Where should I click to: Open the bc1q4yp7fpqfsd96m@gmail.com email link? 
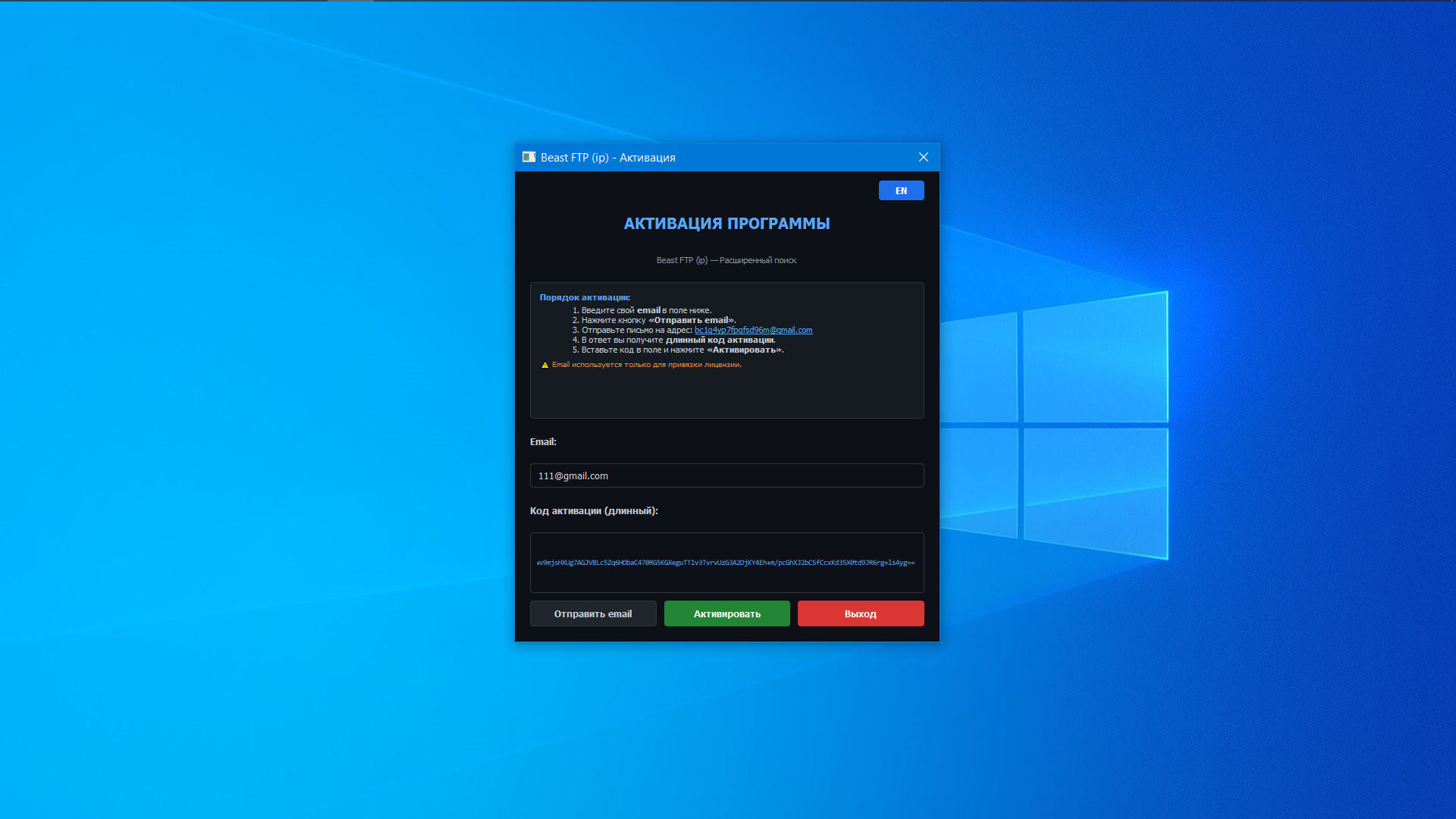[x=753, y=330]
